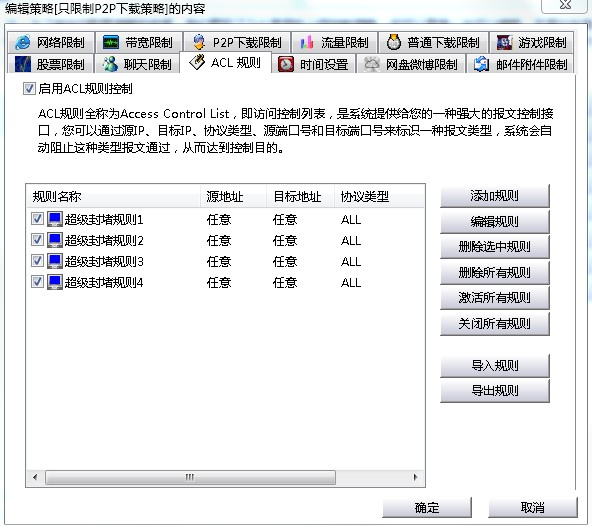Switch to the 股票限制 tab
Image resolution: width=592 pixels, height=528 pixels.
tap(50, 64)
